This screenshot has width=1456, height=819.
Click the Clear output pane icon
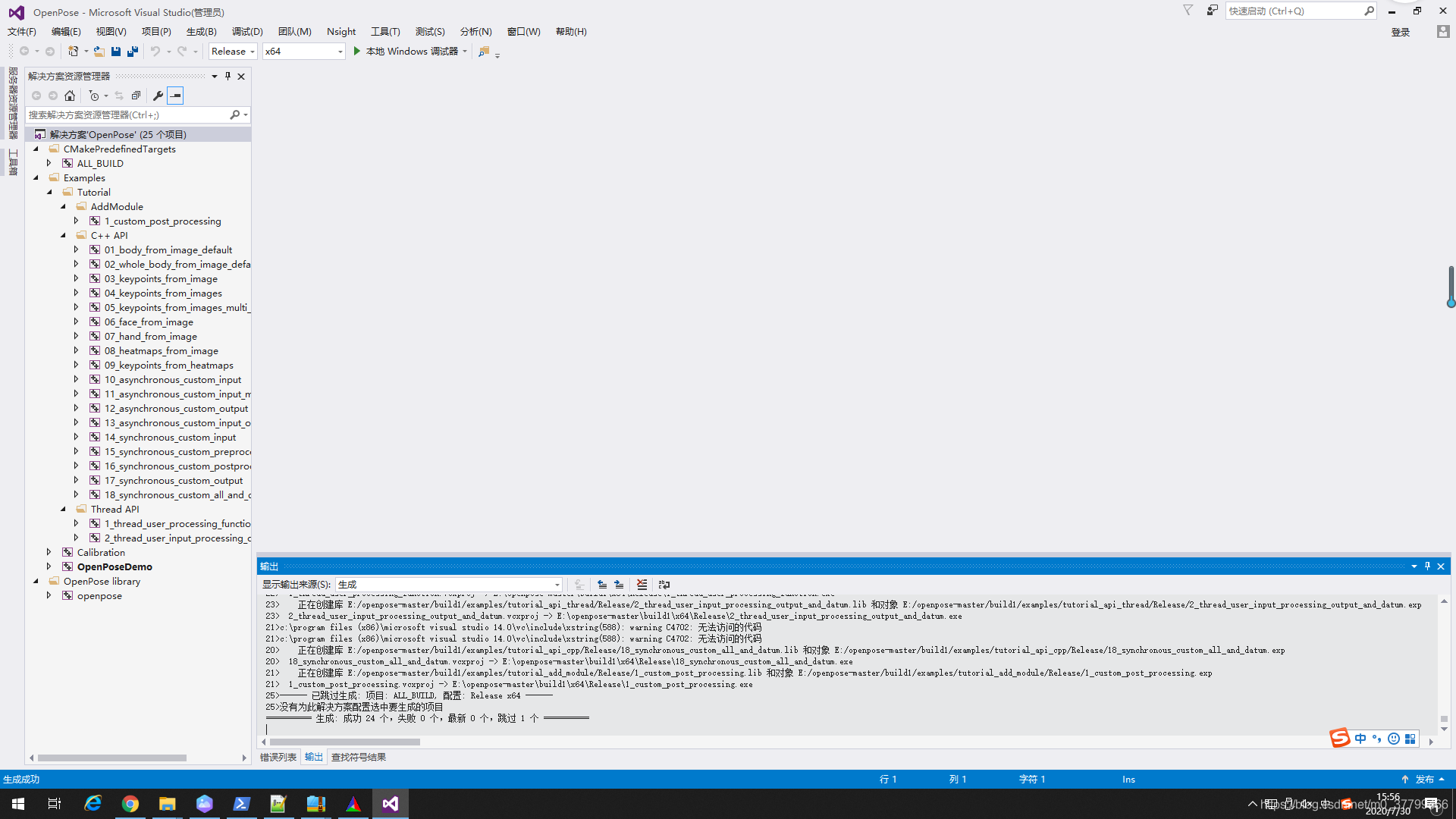point(642,584)
